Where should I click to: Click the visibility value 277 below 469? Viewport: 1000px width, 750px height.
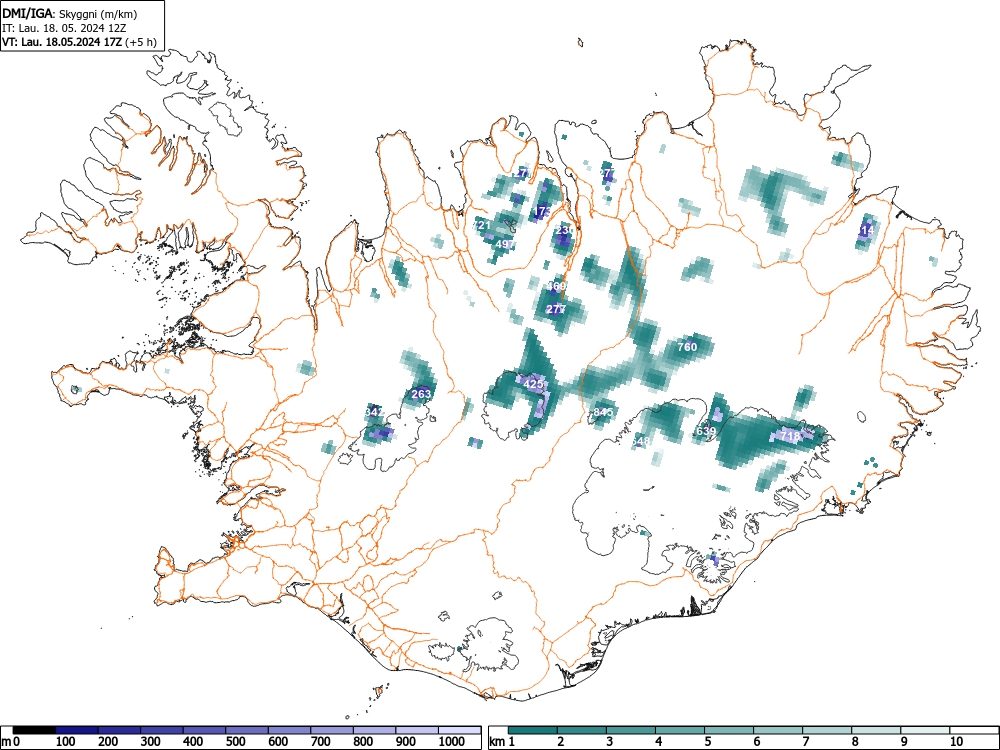(x=556, y=309)
